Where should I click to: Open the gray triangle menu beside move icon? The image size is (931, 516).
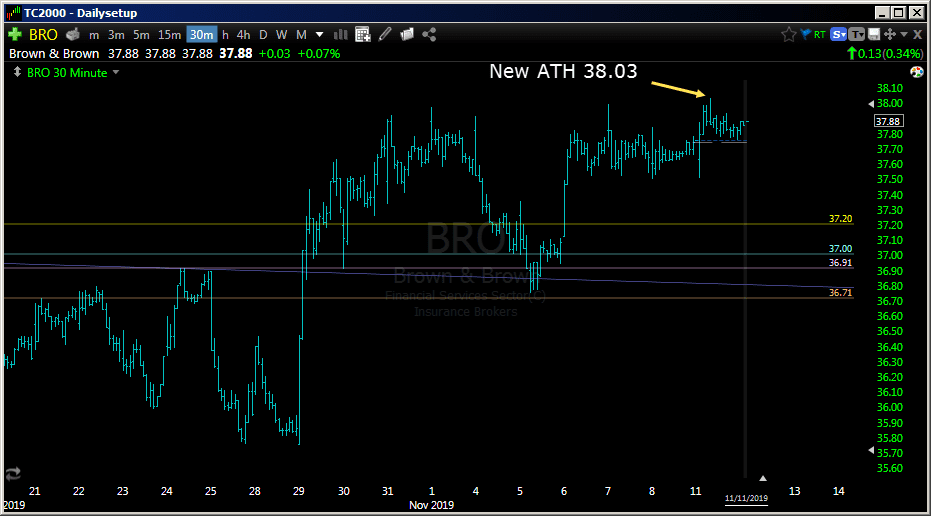[x=904, y=34]
